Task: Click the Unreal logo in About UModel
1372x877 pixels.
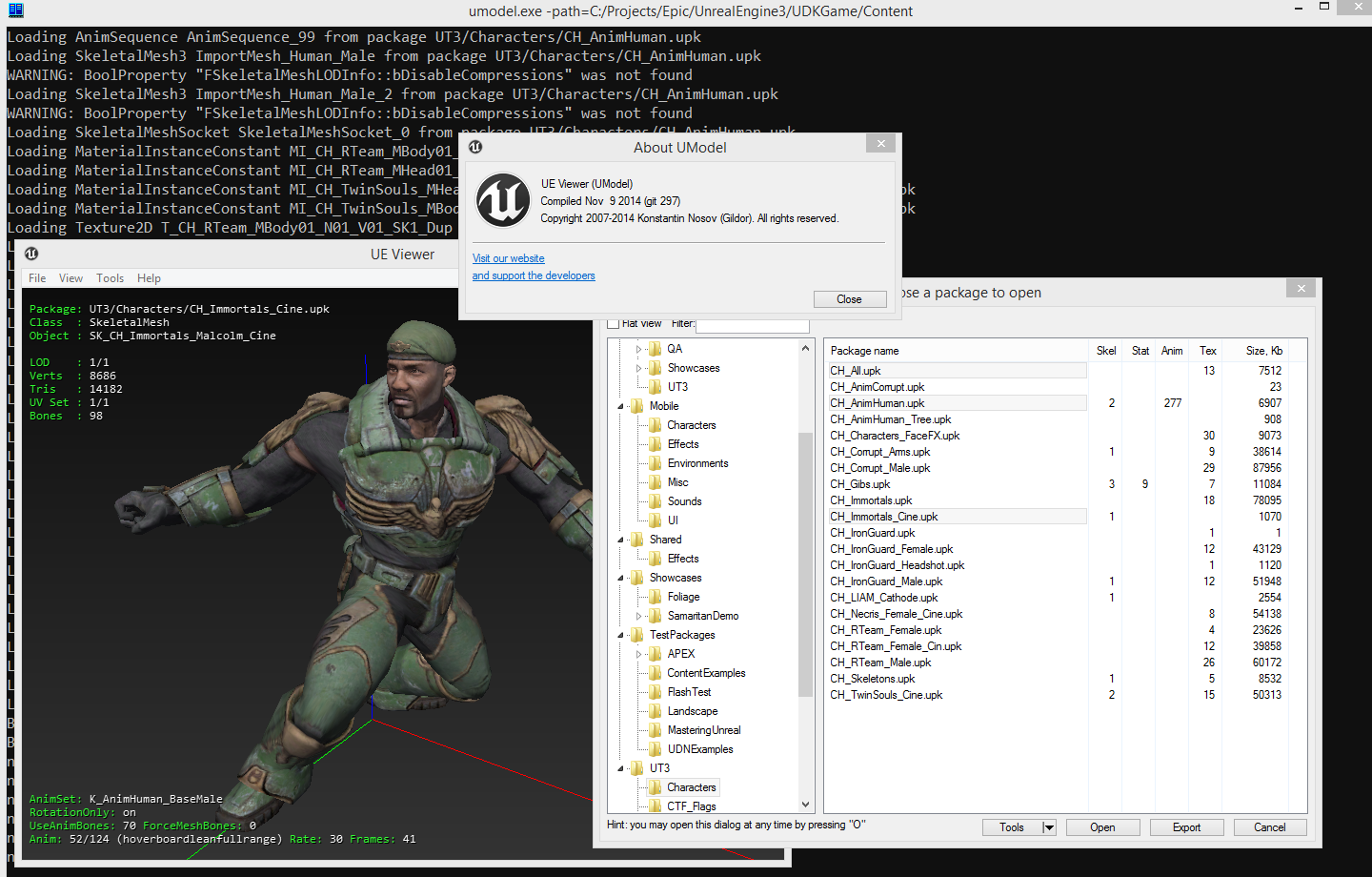Action: (x=503, y=200)
